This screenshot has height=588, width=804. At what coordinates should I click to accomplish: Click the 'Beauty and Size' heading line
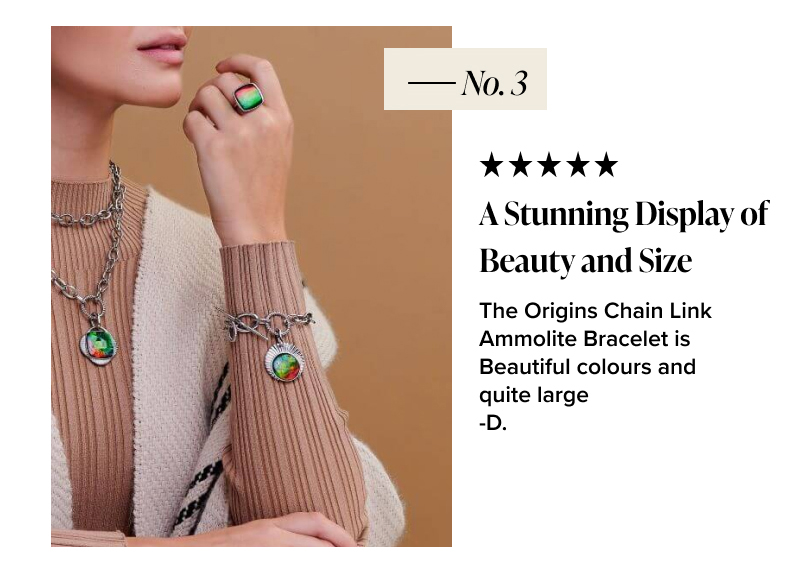tap(586, 261)
